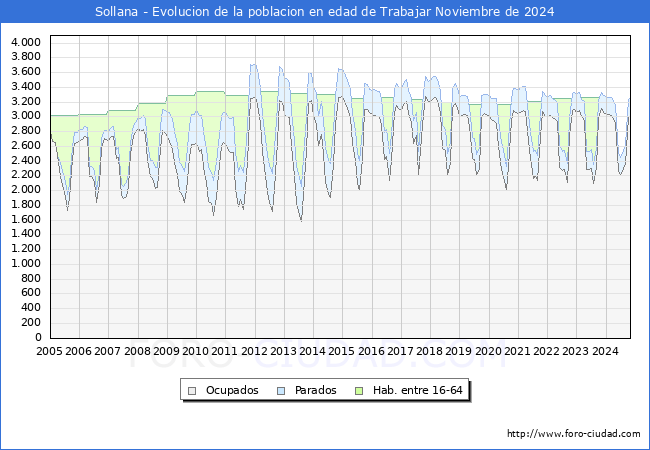Click the 3.400 y-axis label
This screenshot has height=450, width=650.
click(x=26, y=87)
